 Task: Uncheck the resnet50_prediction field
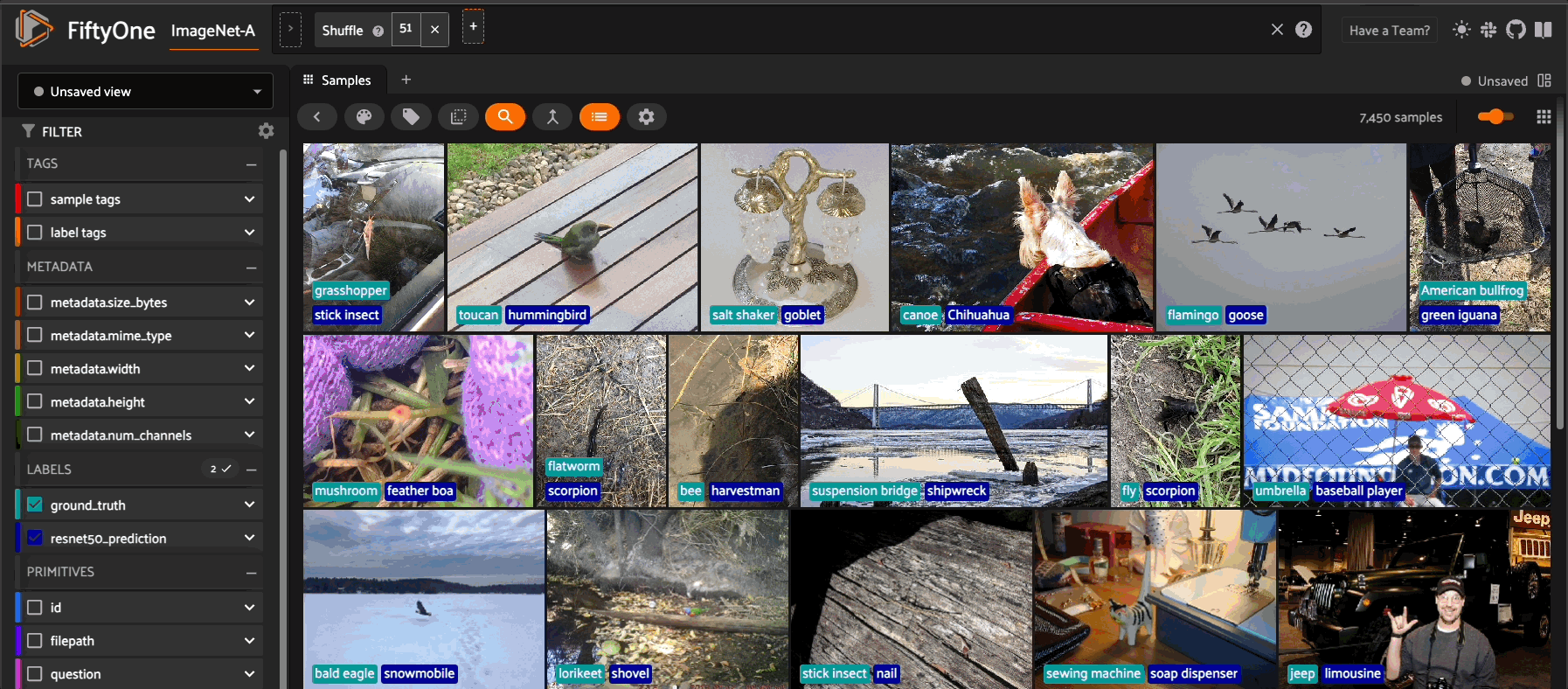pyautogui.click(x=35, y=538)
